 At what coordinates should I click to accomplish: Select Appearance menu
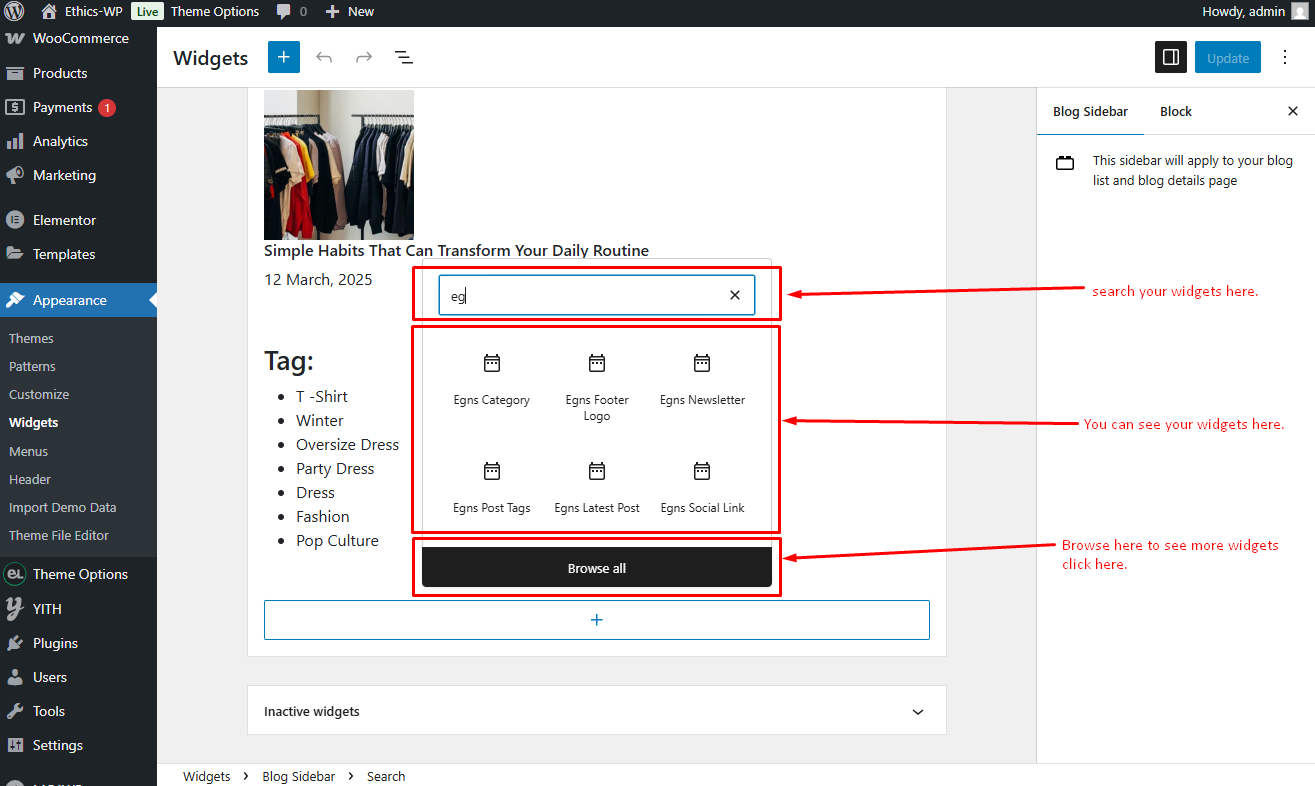(x=78, y=300)
